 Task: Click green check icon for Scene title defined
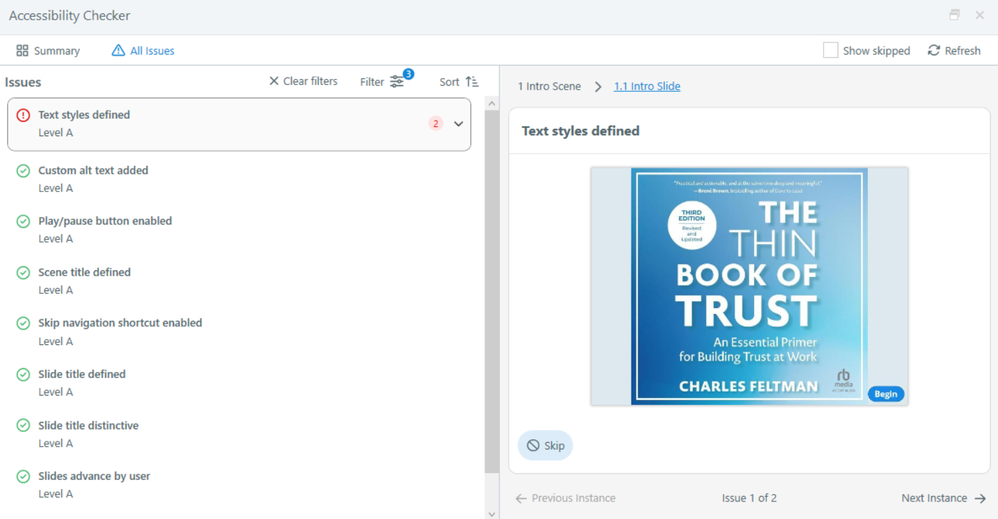23,273
